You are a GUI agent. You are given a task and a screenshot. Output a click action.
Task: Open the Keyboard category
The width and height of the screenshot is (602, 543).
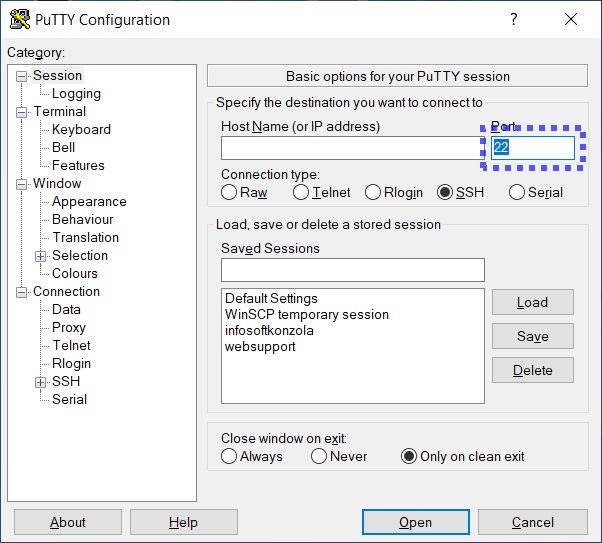(81, 129)
